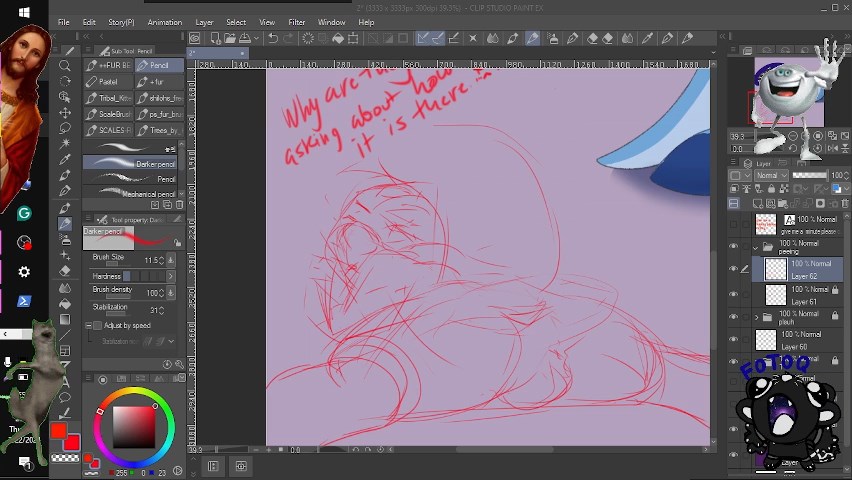
Task: Click the Undo arrow in toolbar
Action: (x=273, y=38)
